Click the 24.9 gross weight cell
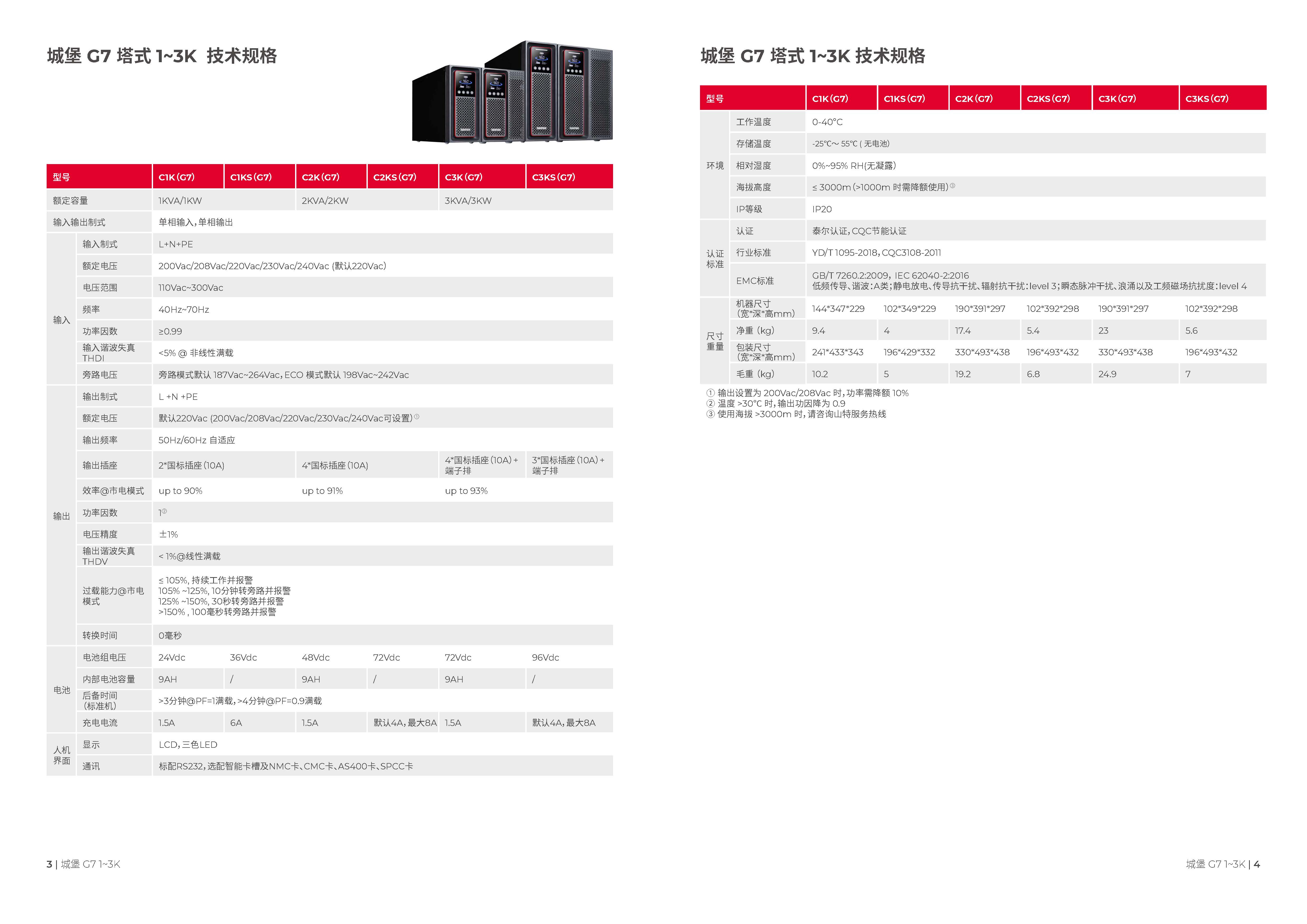The width and height of the screenshot is (1307, 924). [1107, 374]
